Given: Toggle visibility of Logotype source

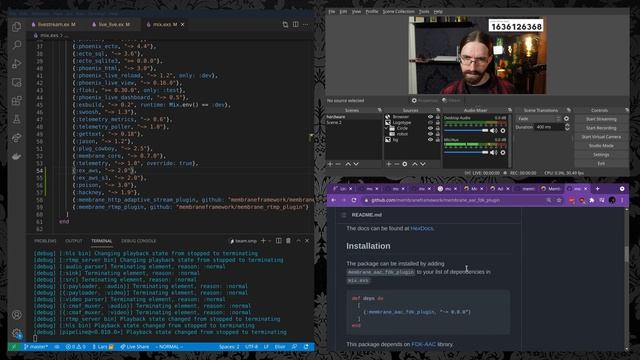Looking at the screenshot, I should tap(430, 122).
